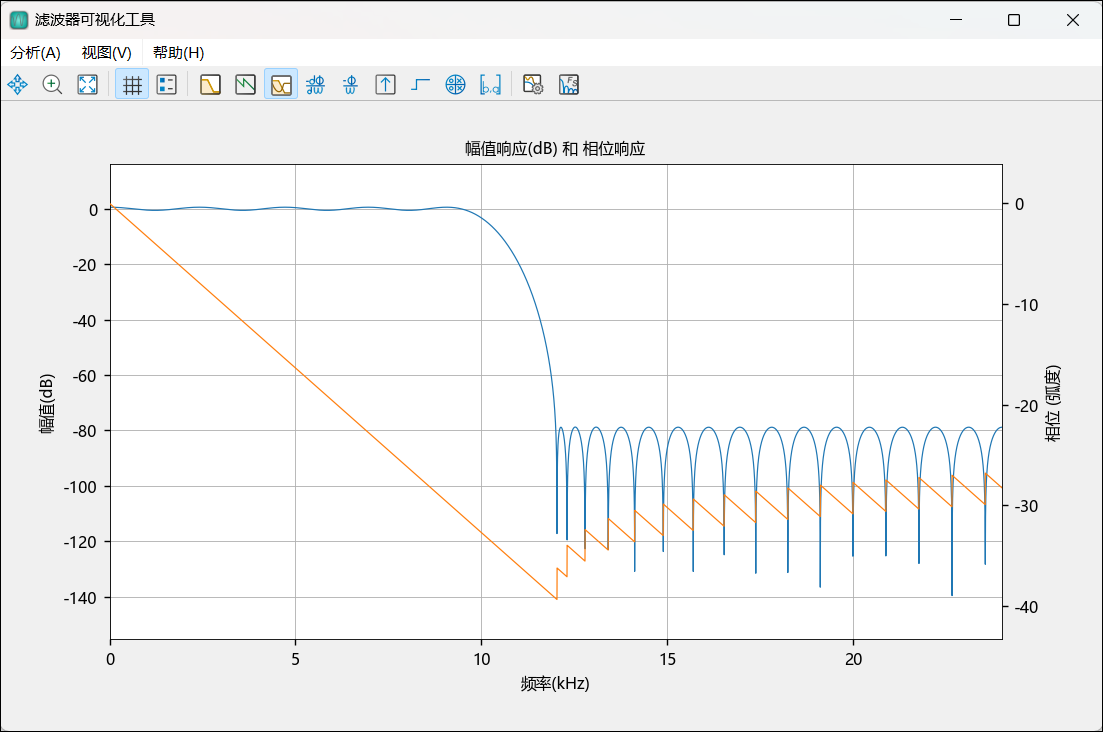
Task: Click the plot title 幅值响应(dB) 和 相位响应
Action: point(555,149)
